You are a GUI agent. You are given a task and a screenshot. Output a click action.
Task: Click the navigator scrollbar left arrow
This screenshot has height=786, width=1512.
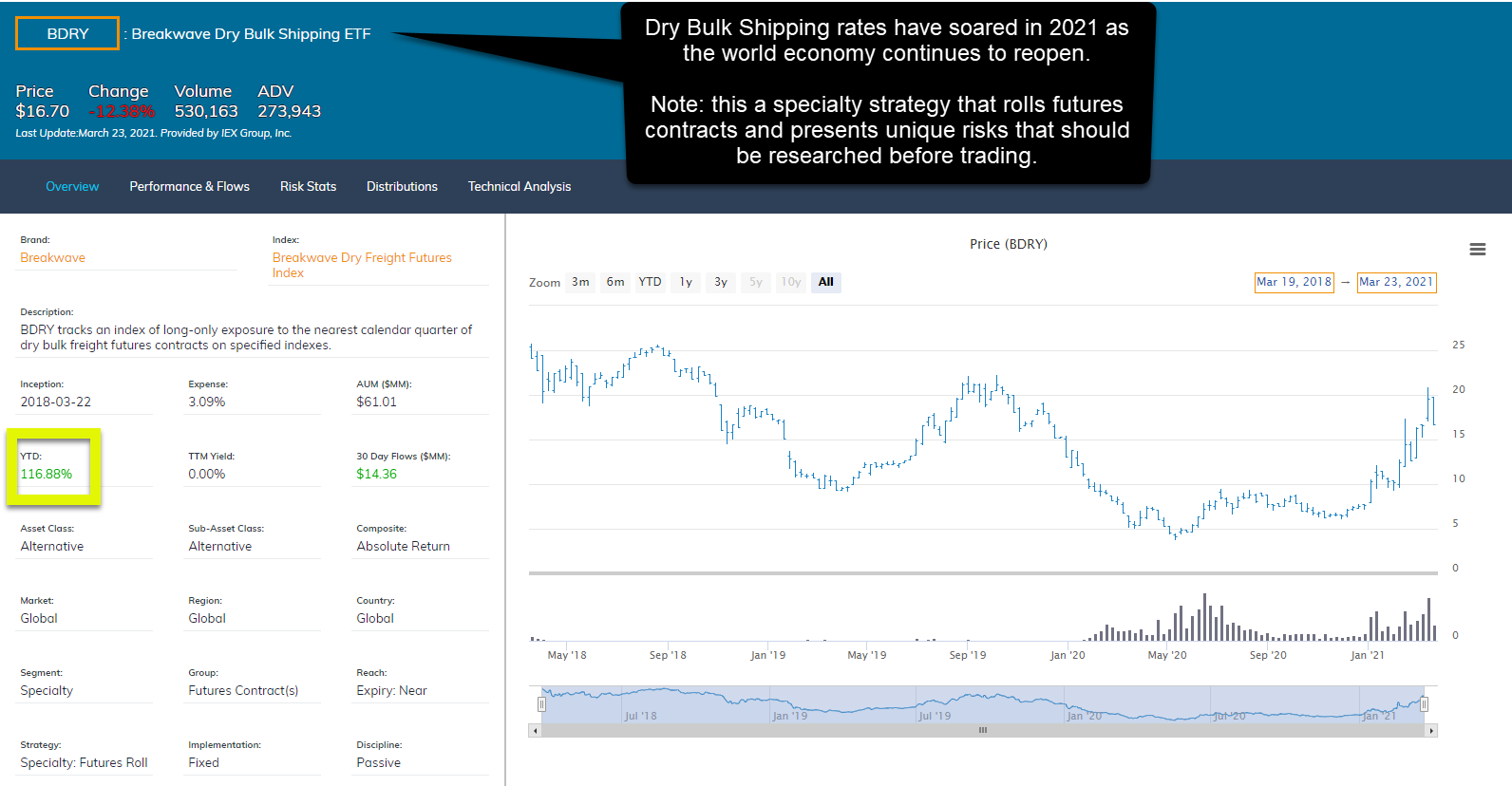[536, 731]
